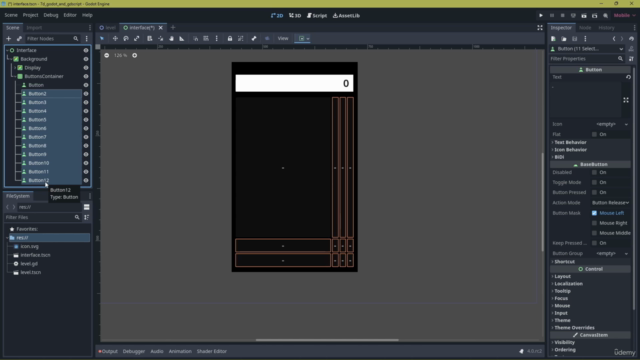The height and width of the screenshot is (360, 640).
Task: Create a new resource in Inspector
Action: point(553,39)
